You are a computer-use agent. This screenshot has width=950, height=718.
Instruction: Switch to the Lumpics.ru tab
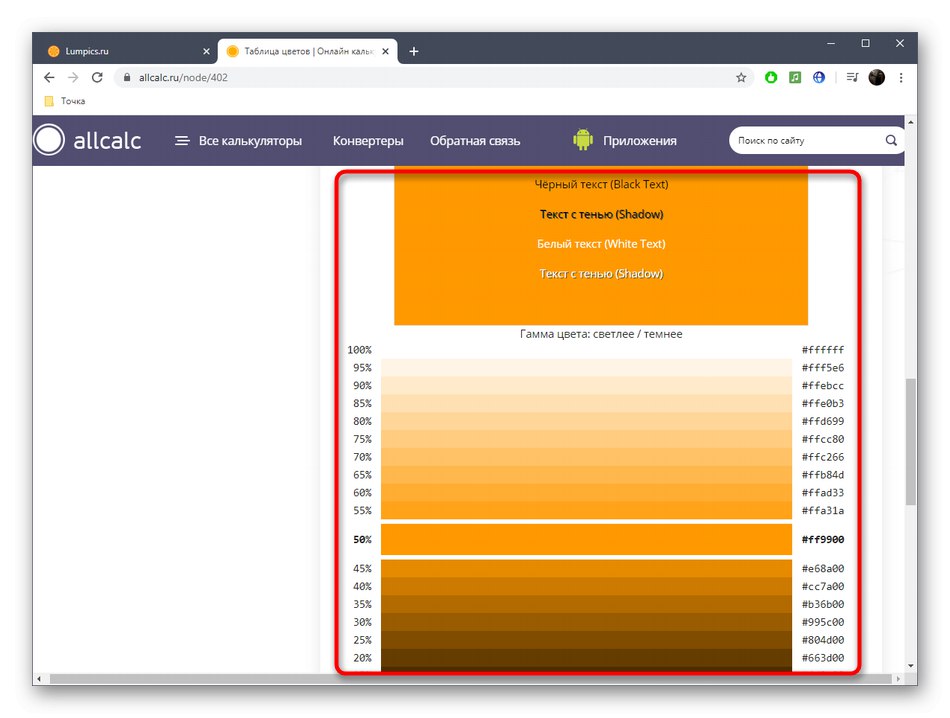click(x=127, y=52)
